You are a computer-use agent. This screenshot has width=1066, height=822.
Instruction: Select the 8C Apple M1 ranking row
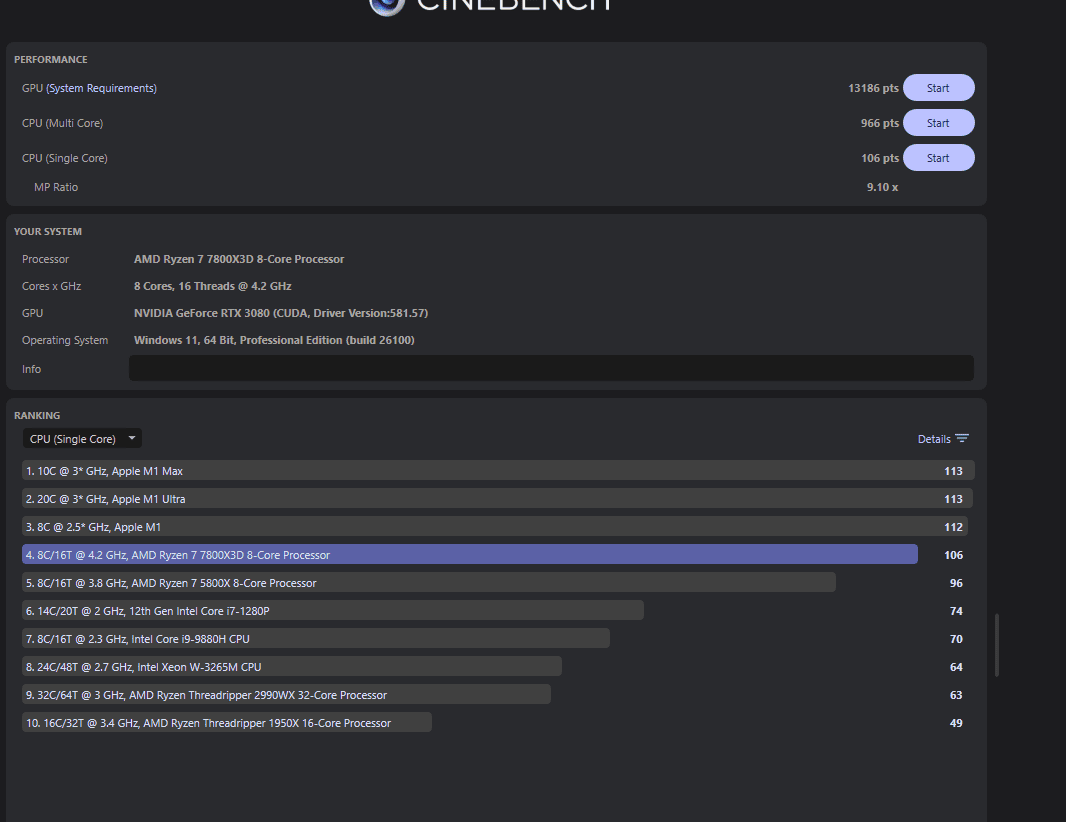click(494, 527)
